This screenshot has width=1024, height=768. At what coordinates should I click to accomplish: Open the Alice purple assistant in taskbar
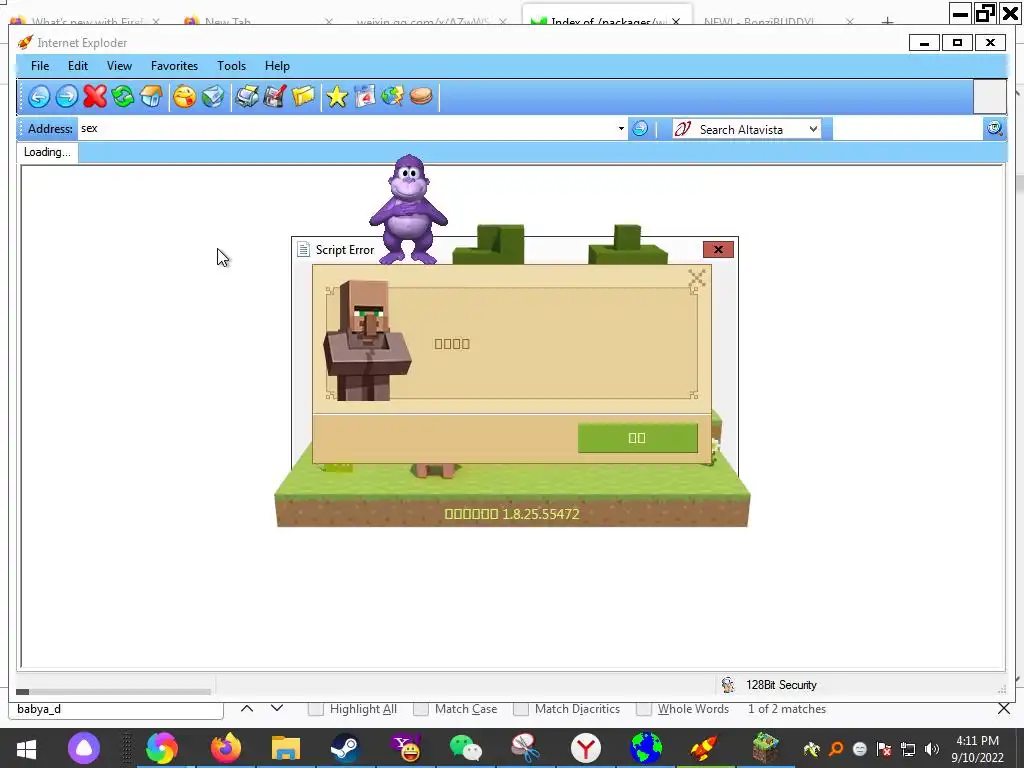[x=84, y=748]
